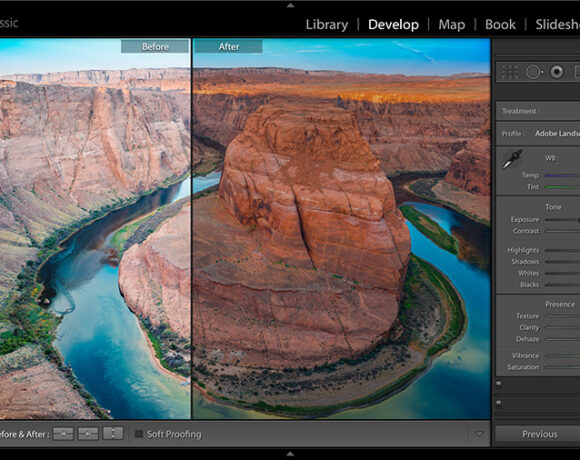580x460 pixels.
Task: Click the Vibrance slider
Action: (x=563, y=356)
